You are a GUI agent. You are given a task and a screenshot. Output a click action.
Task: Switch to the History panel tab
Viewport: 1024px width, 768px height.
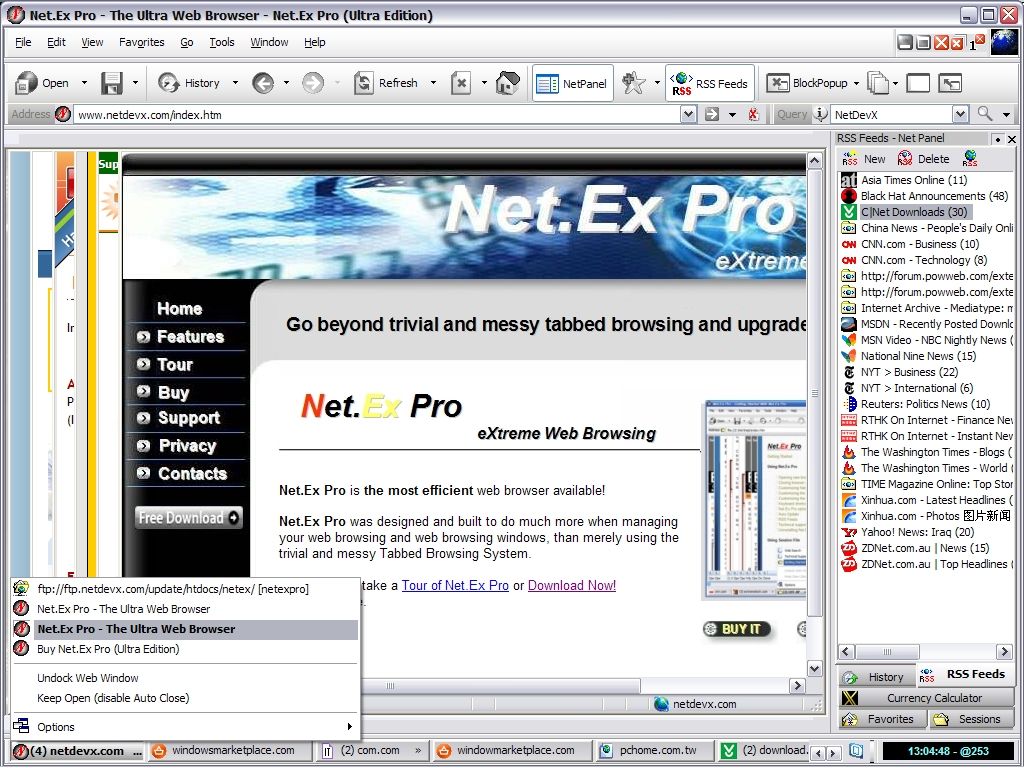point(877,677)
